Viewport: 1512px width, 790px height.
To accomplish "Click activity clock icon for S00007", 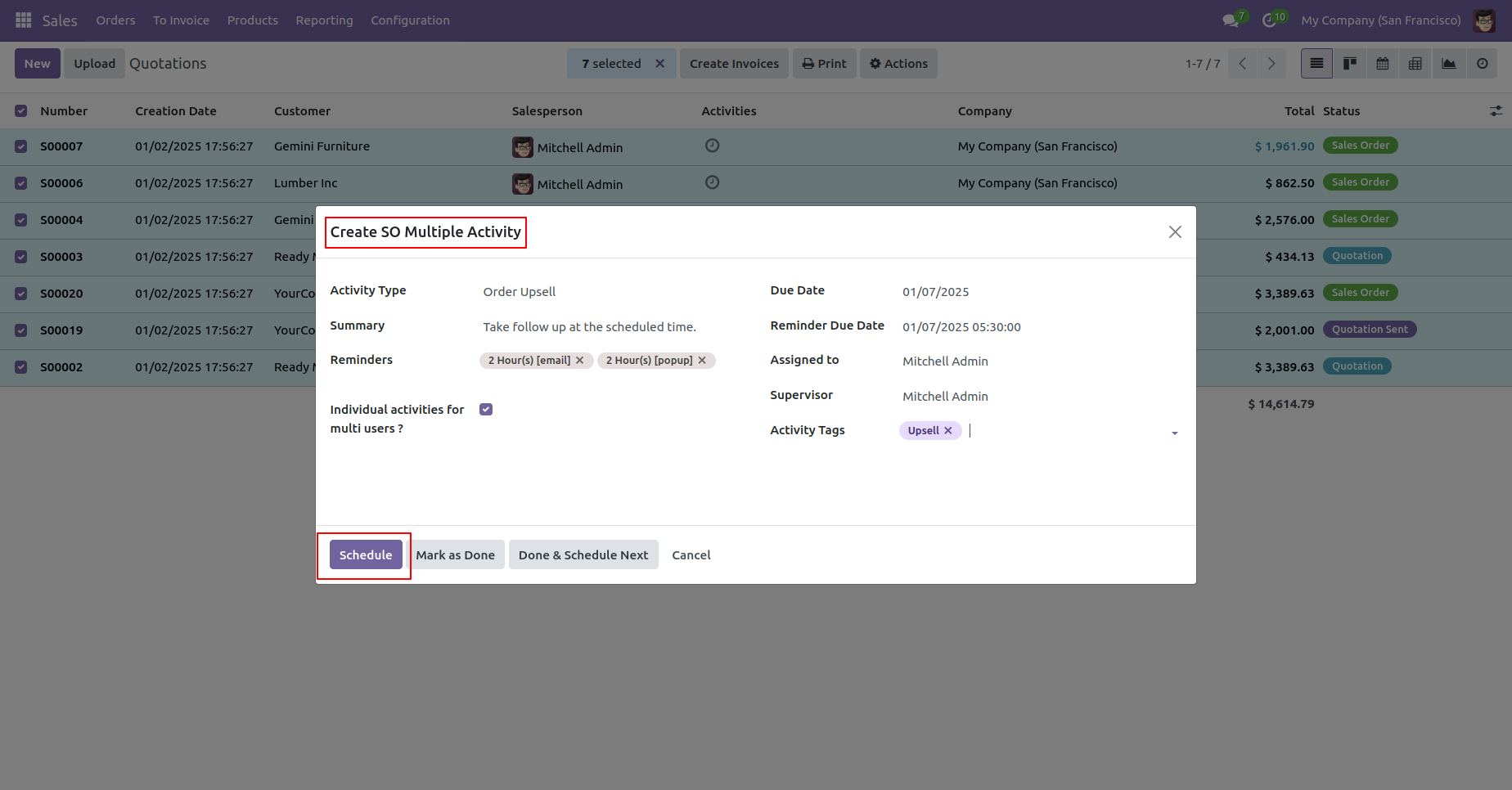I will click(712, 146).
